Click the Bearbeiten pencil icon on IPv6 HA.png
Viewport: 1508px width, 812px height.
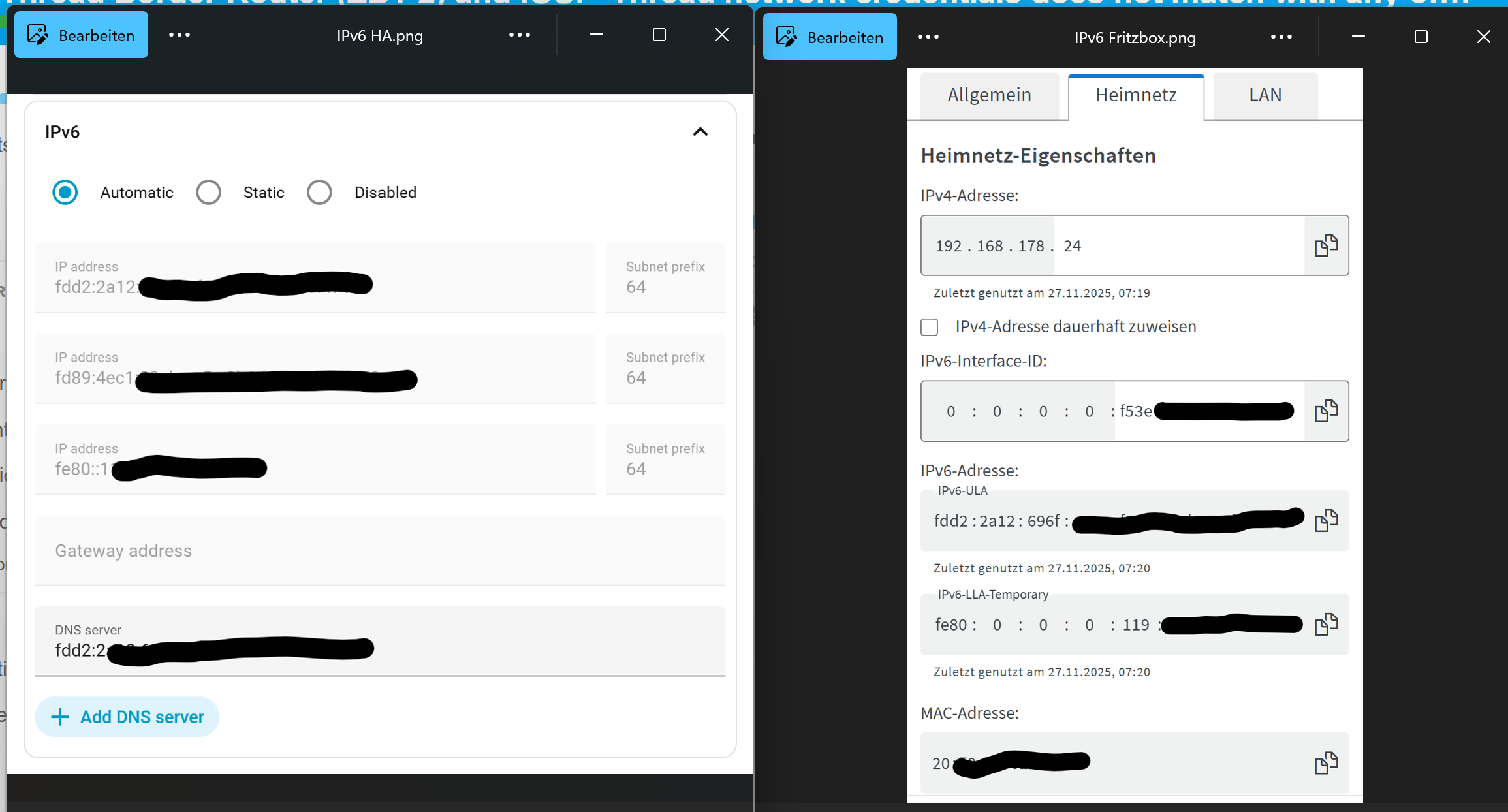(x=37, y=35)
